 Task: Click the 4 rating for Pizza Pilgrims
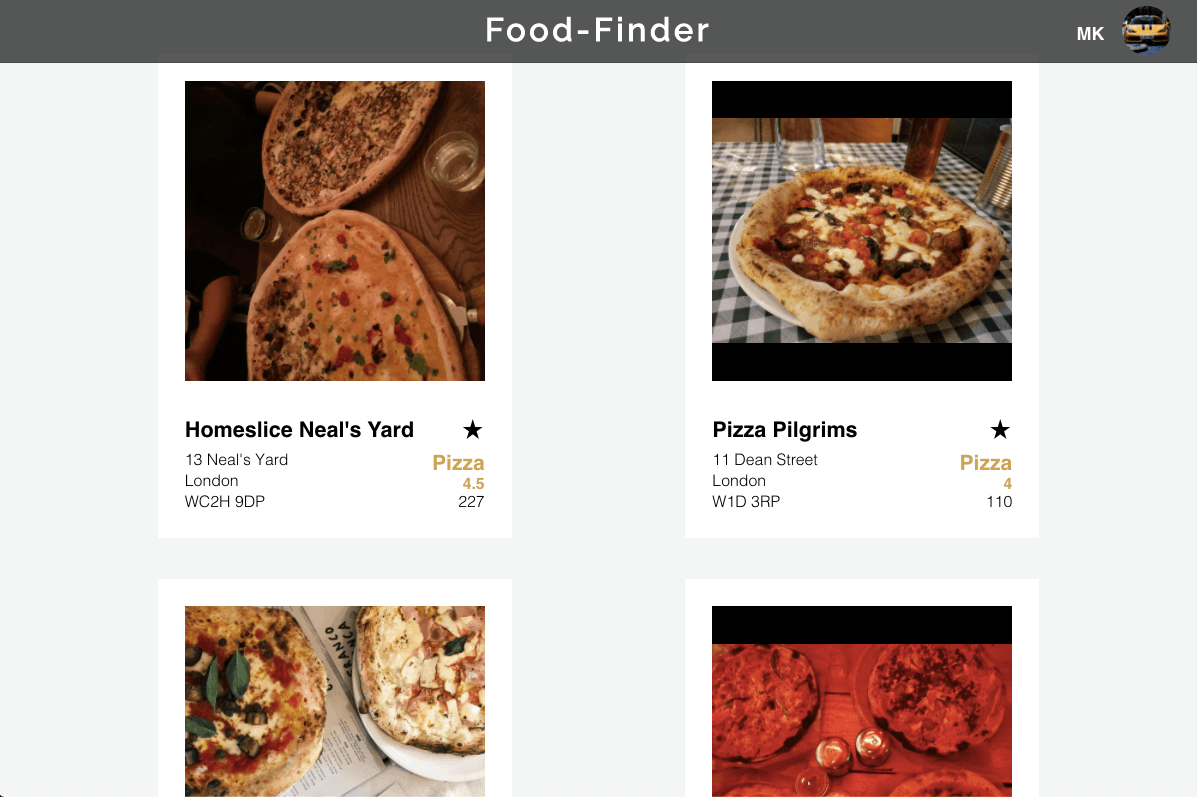point(1007,484)
